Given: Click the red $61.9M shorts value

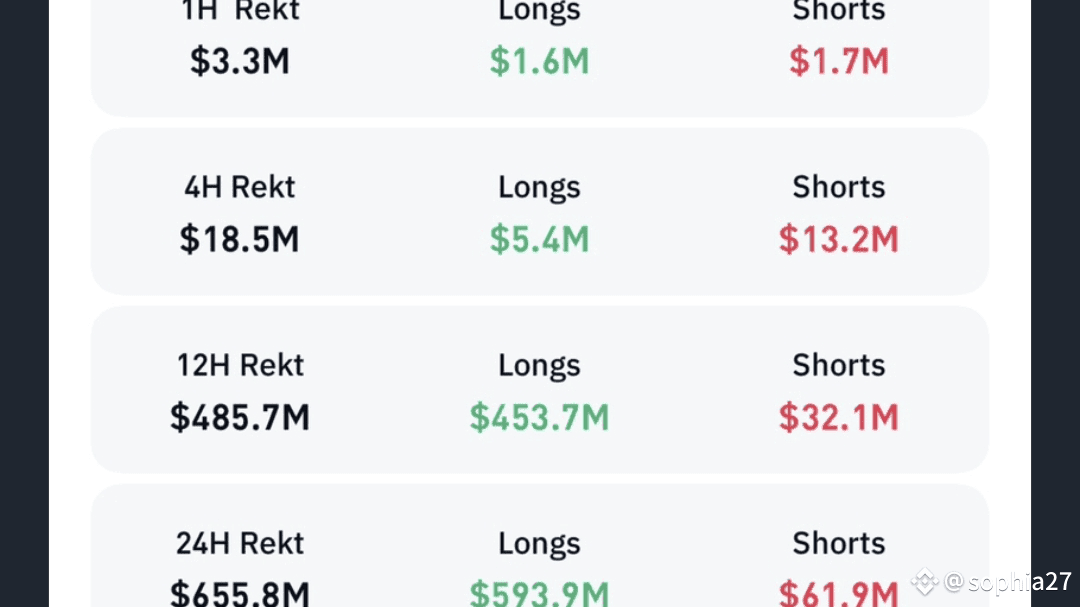Looking at the screenshot, I should [x=839, y=593].
